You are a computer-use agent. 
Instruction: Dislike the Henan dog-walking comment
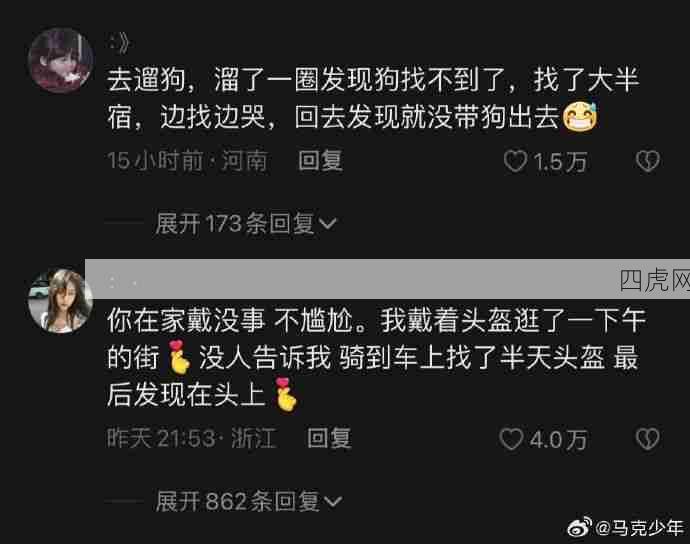click(648, 161)
